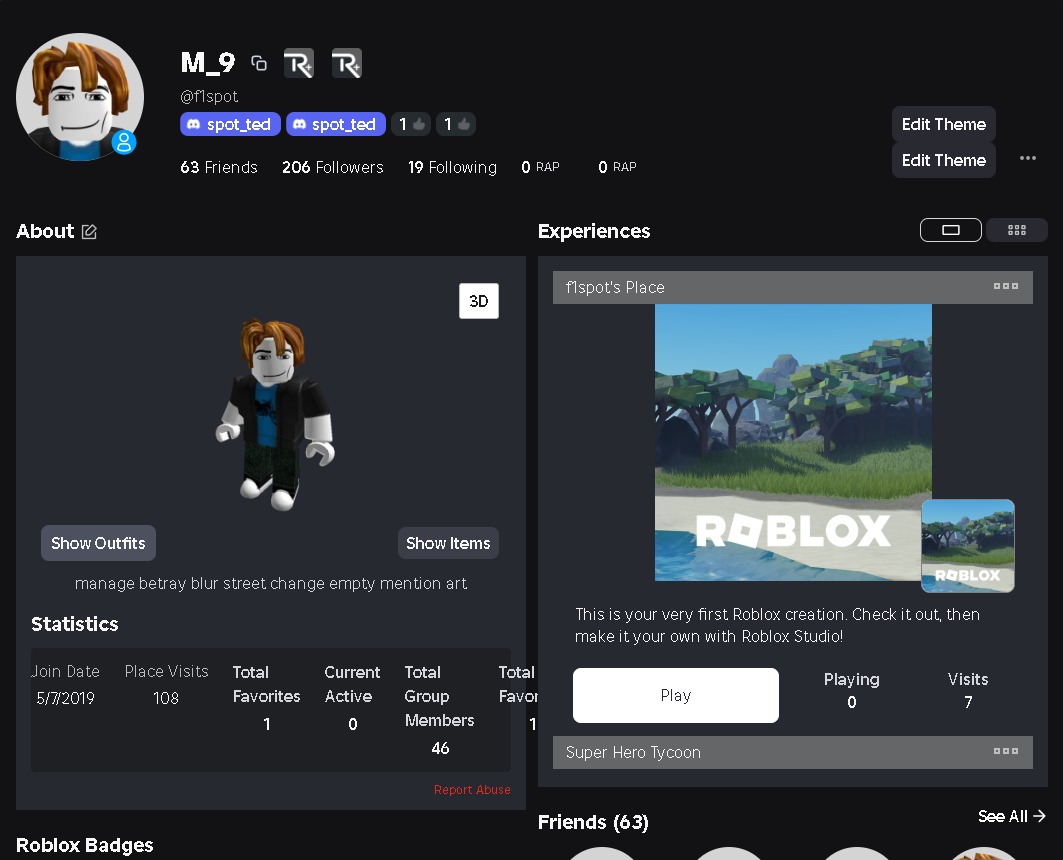Click the R+ icon directly beside the copy icon
Viewport: 1063px width, 860px height.
click(x=298, y=64)
